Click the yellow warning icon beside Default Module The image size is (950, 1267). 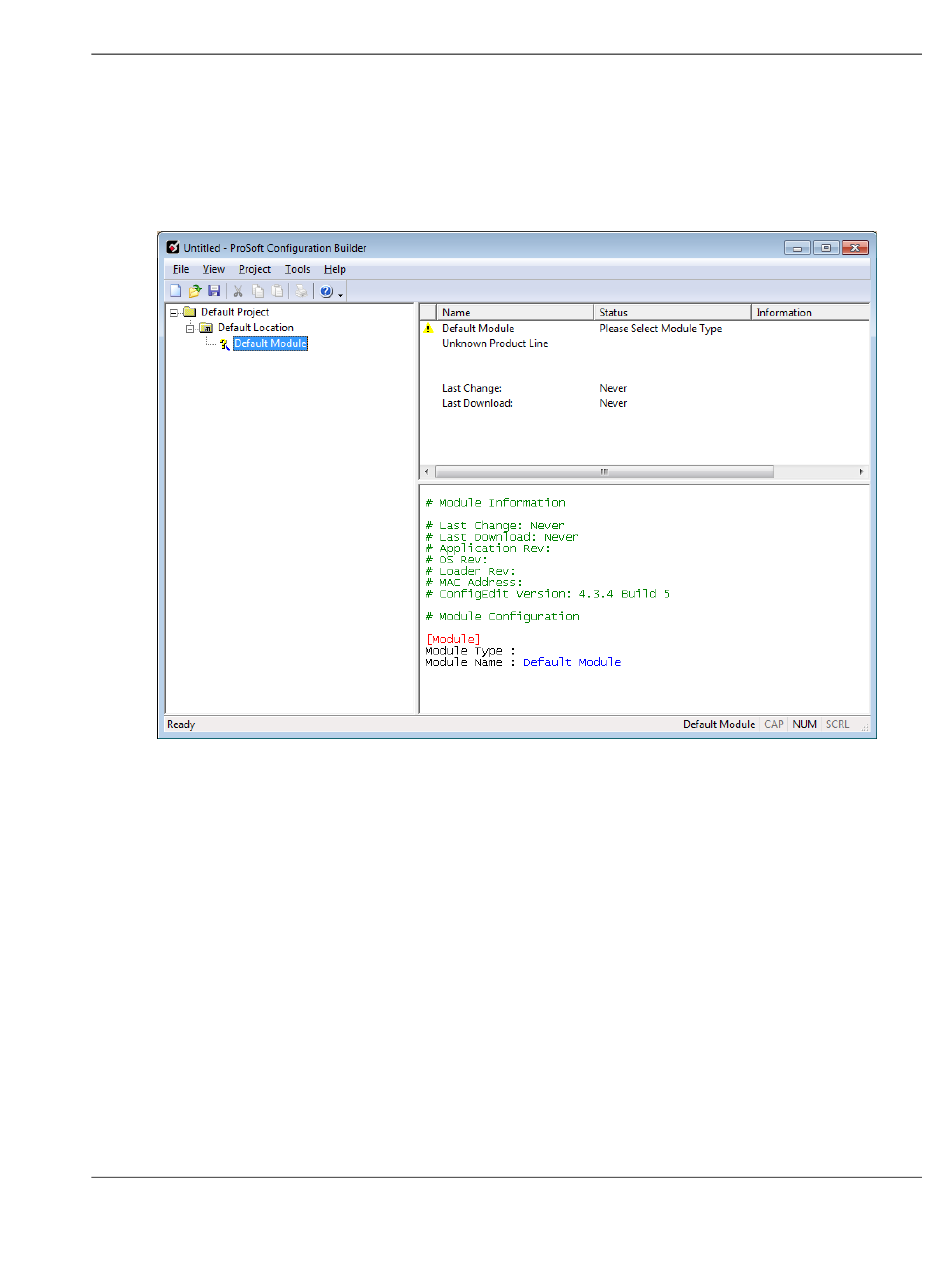[x=428, y=328]
